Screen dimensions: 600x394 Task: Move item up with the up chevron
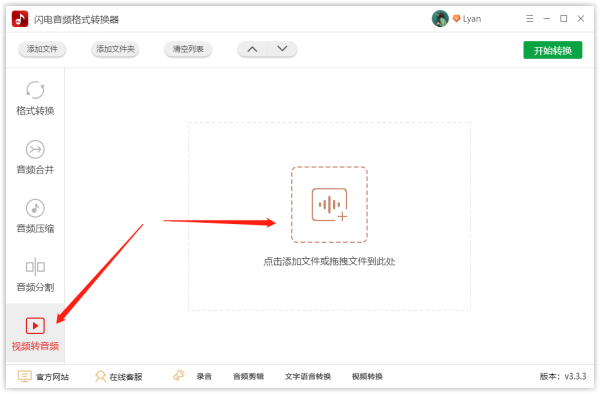(x=252, y=49)
